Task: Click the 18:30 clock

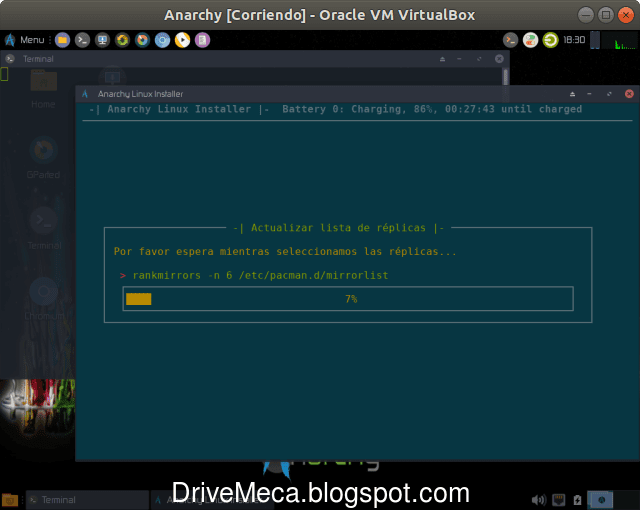Action: pyautogui.click(x=574, y=40)
